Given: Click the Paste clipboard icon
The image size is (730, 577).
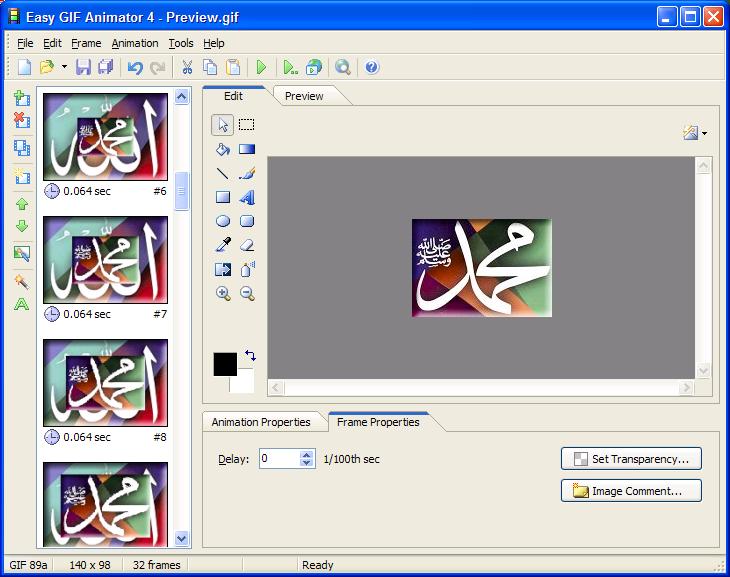Looking at the screenshot, I should [x=233, y=68].
